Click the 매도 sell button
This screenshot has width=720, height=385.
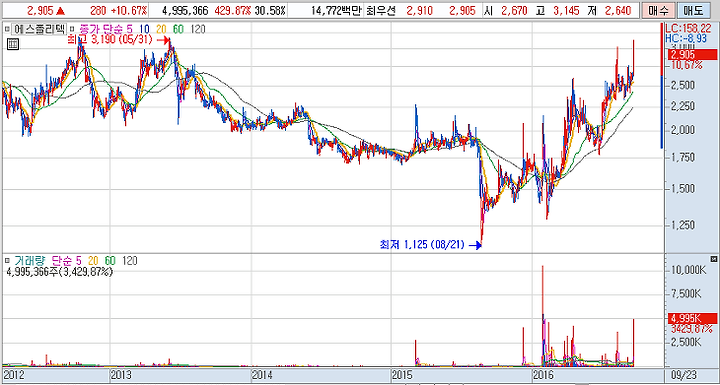pyautogui.click(x=692, y=10)
